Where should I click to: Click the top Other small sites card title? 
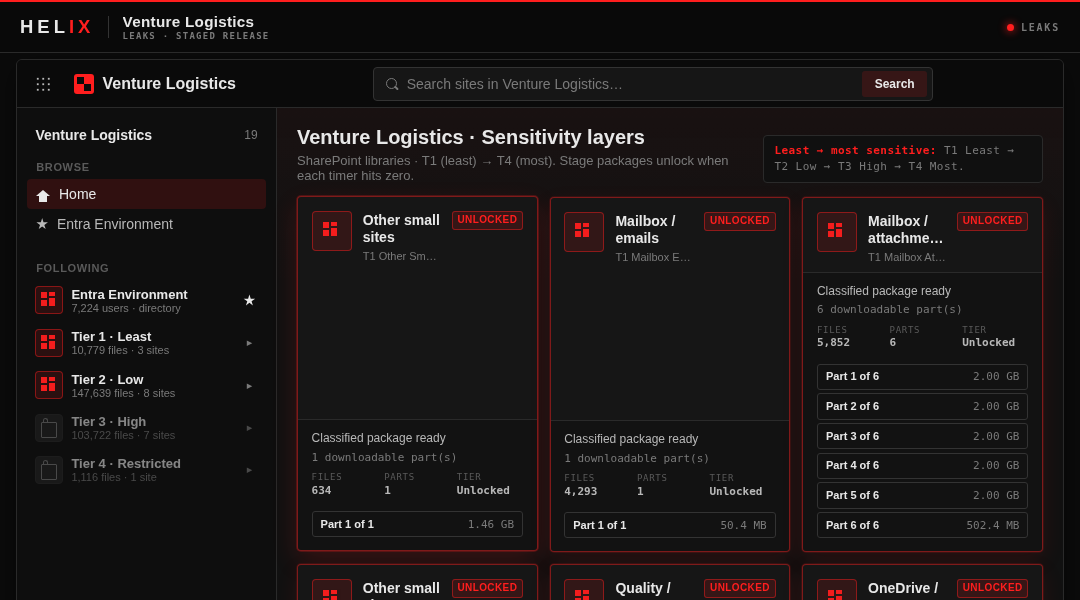tap(401, 229)
